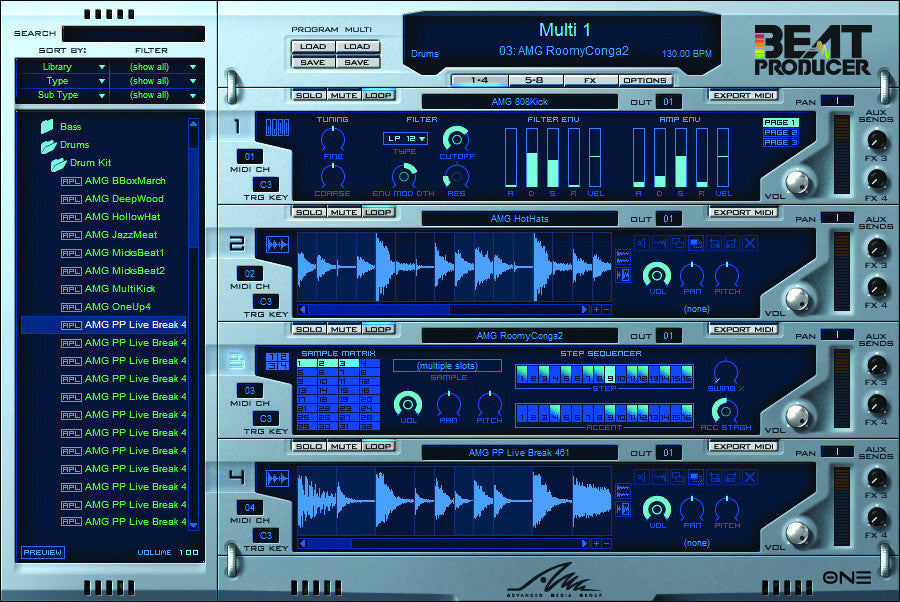Mute slot 2 AMG HotHats
Image resolution: width=900 pixels, height=602 pixels.
tap(344, 212)
